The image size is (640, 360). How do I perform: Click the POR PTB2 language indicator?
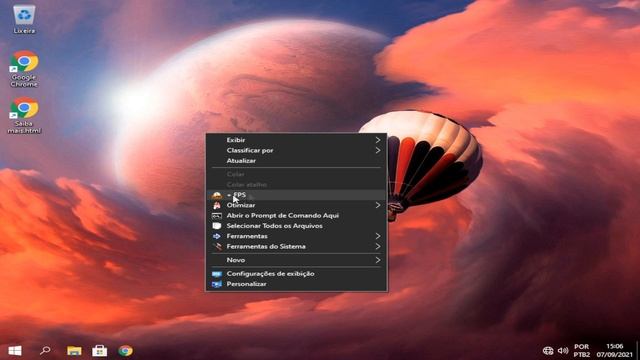pos(582,351)
